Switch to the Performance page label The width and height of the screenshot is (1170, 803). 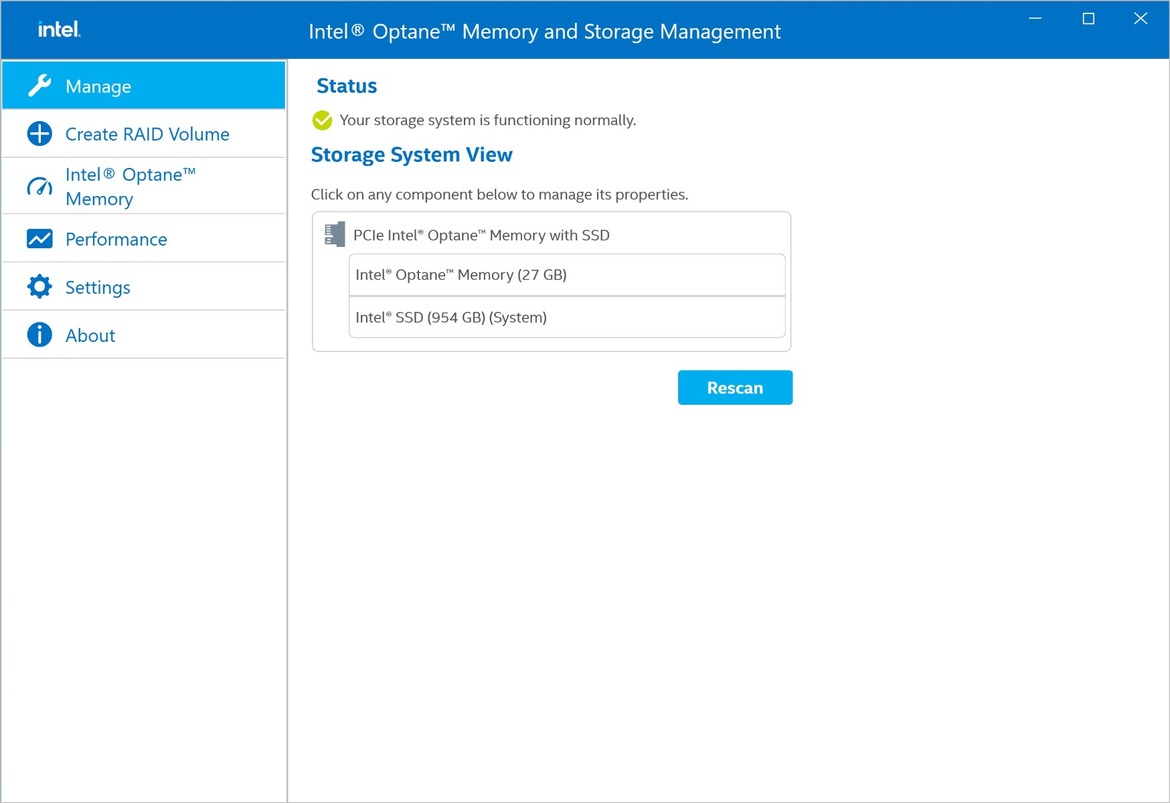(x=116, y=240)
